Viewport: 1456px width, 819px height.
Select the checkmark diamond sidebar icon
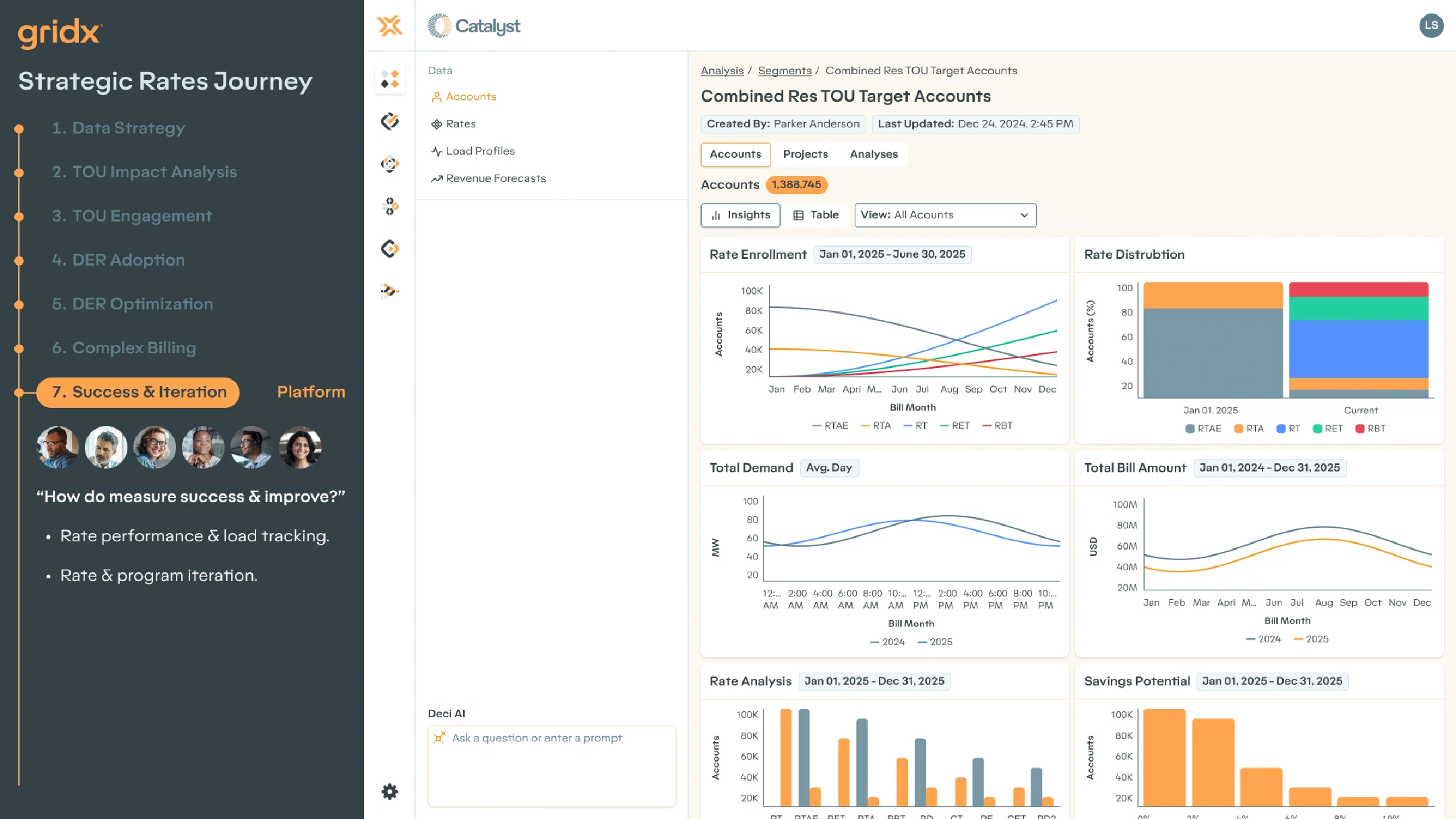pyautogui.click(x=390, y=121)
